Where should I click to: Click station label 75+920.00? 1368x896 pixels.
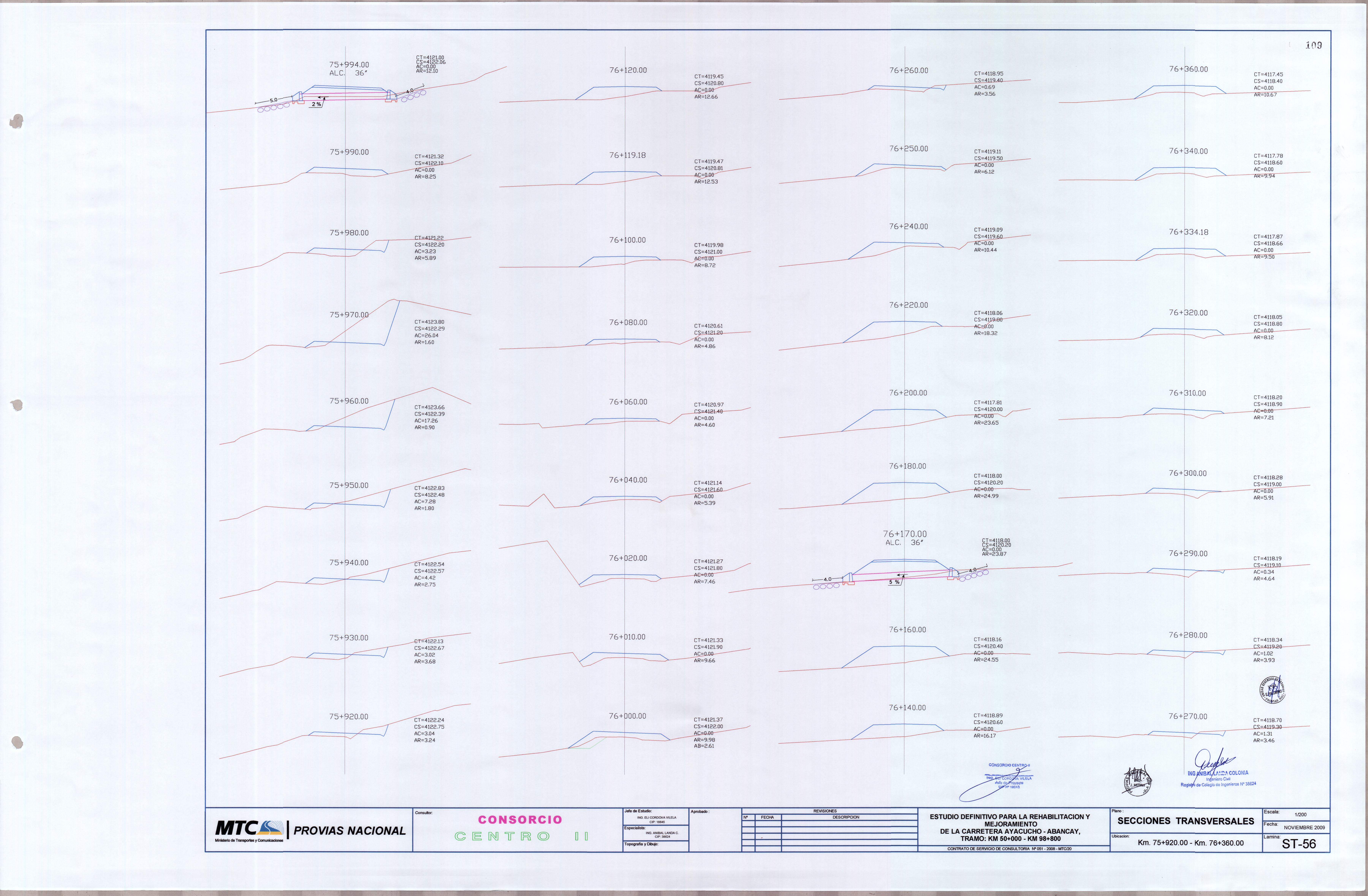pos(349,717)
